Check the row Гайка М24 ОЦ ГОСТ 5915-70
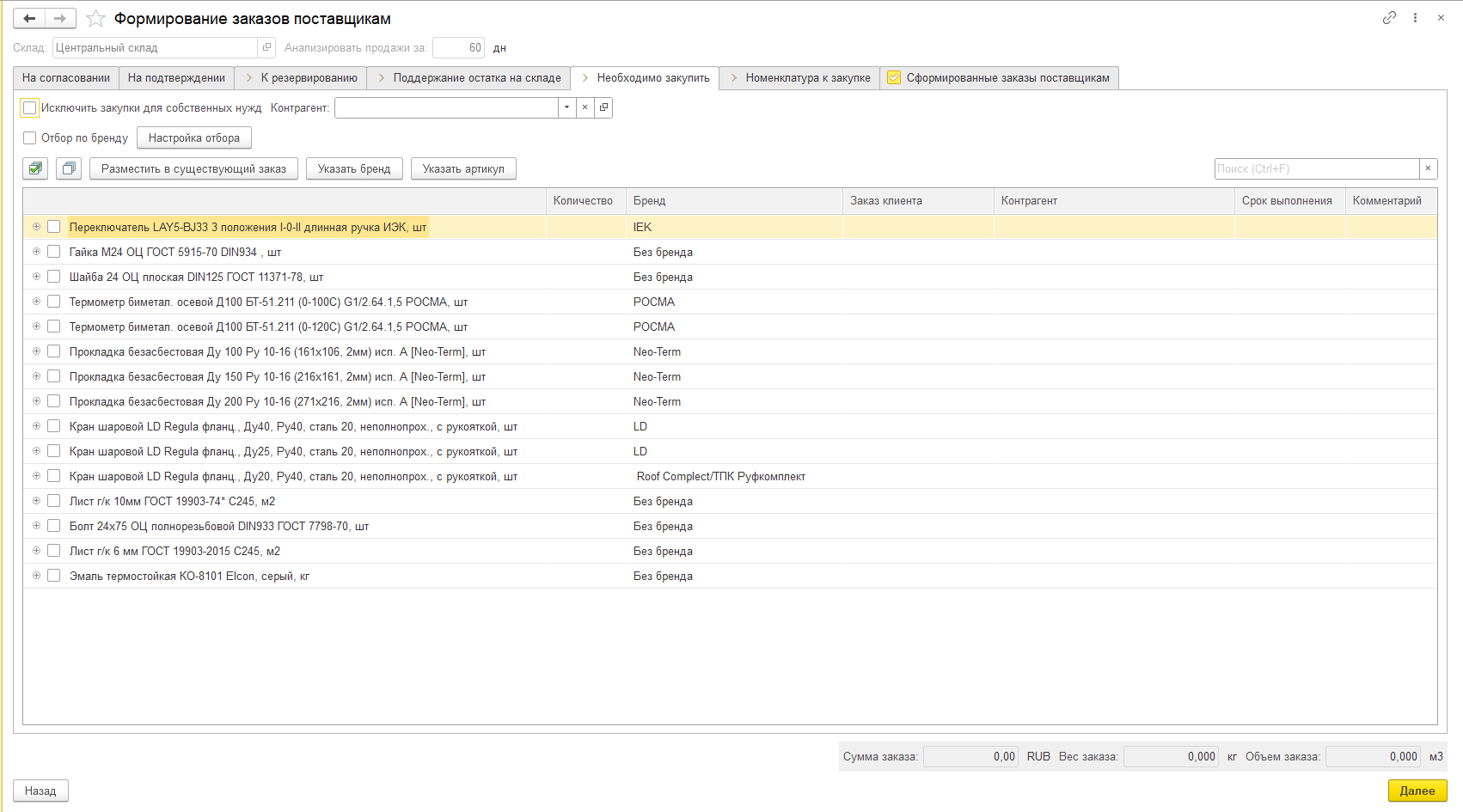The image size is (1463, 812). click(53, 252)
